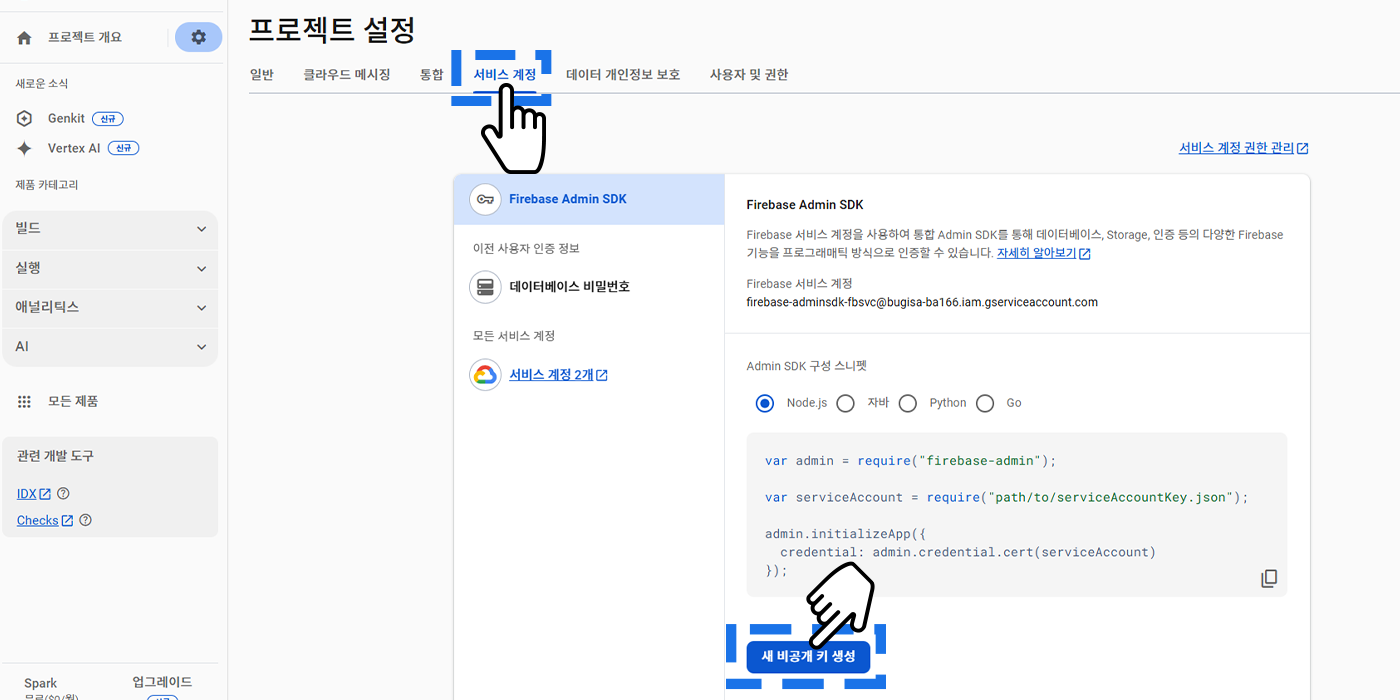This screenshot has height=700, width=1400.
Task: Expand the 실행 category
Action: pos(110,268)
